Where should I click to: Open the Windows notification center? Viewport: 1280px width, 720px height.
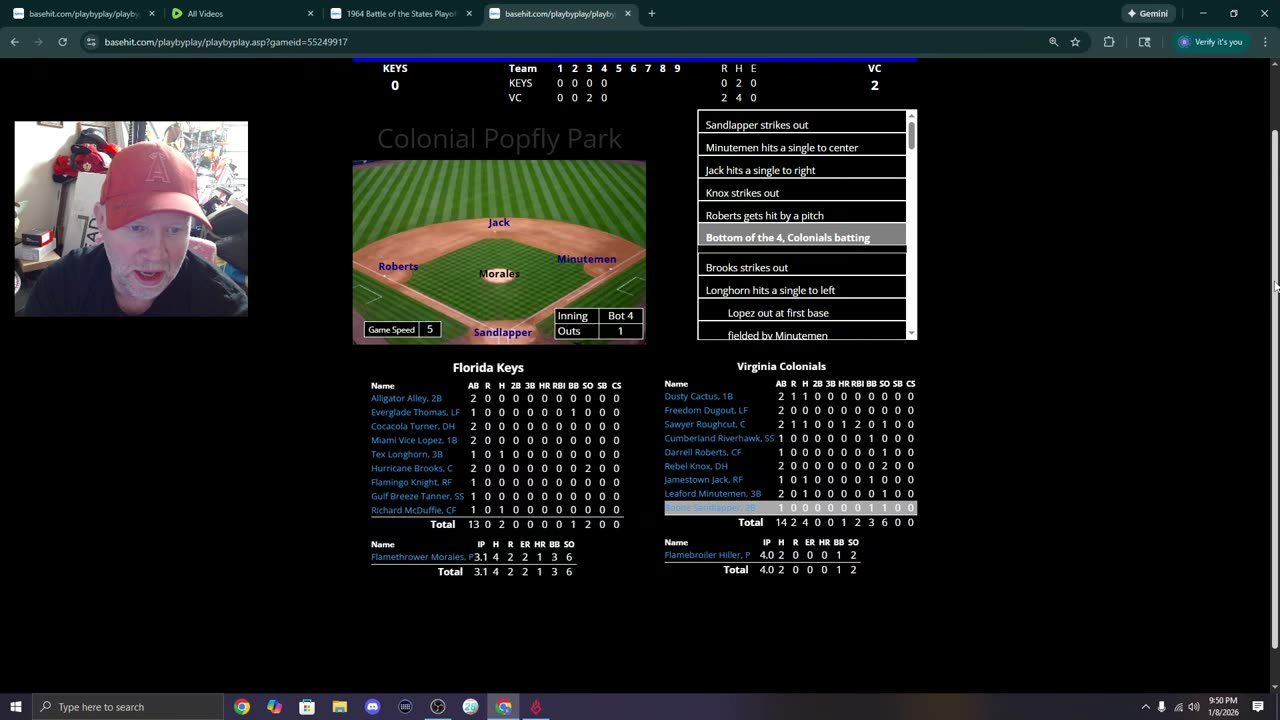(1258, 707)
